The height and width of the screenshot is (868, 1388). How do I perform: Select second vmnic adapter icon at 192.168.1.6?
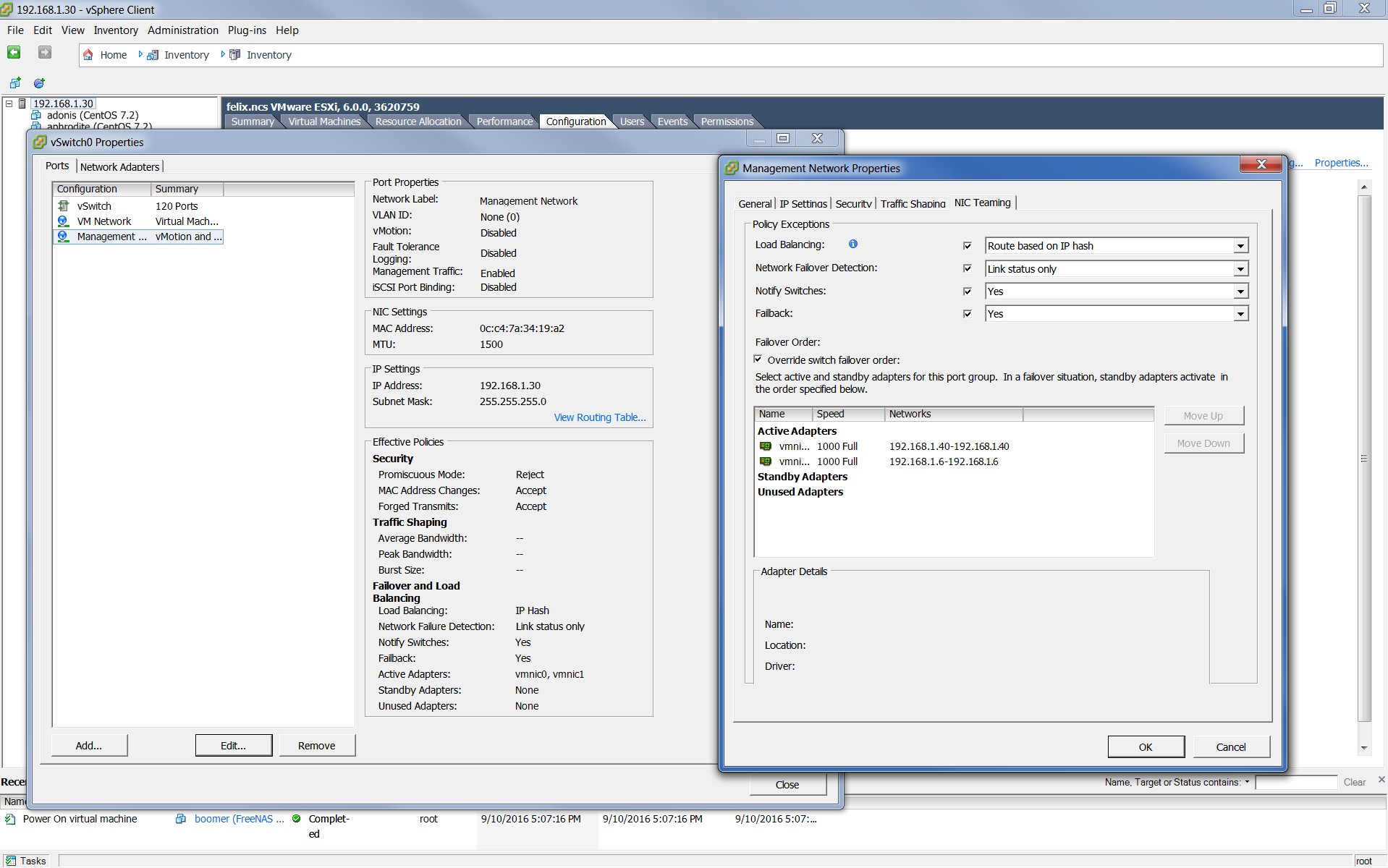[x=766, y=461]
